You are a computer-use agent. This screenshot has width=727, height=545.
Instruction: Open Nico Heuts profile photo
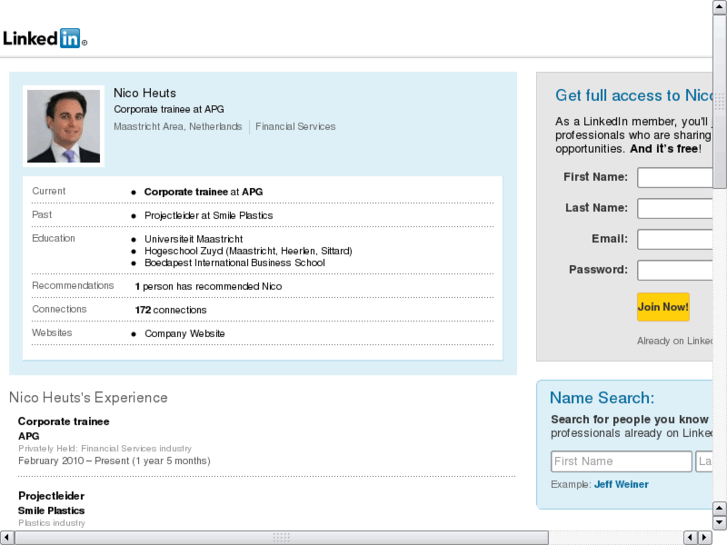(64, 126)
